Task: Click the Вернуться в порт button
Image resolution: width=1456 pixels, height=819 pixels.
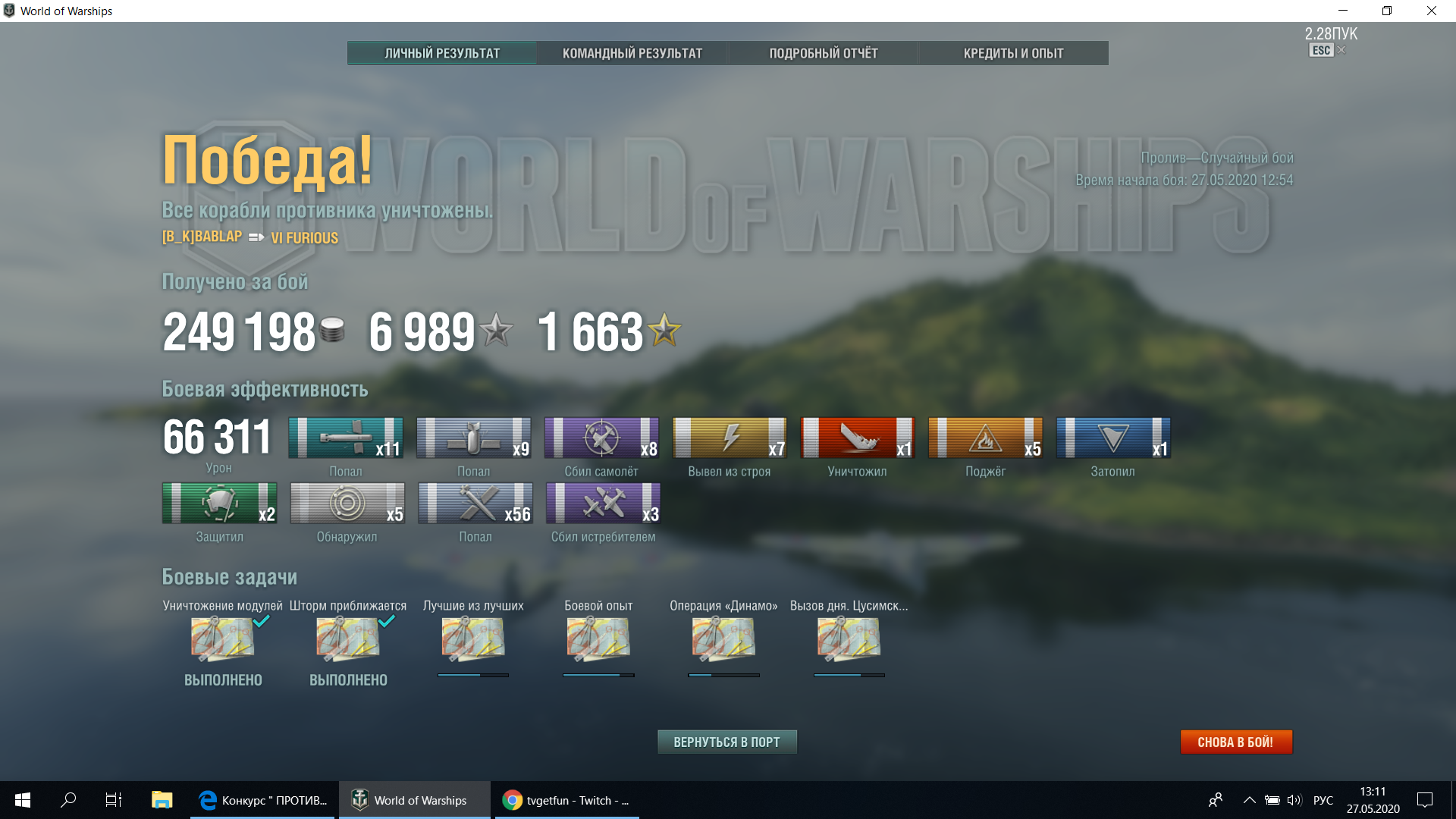Action: tap(727, 742)
